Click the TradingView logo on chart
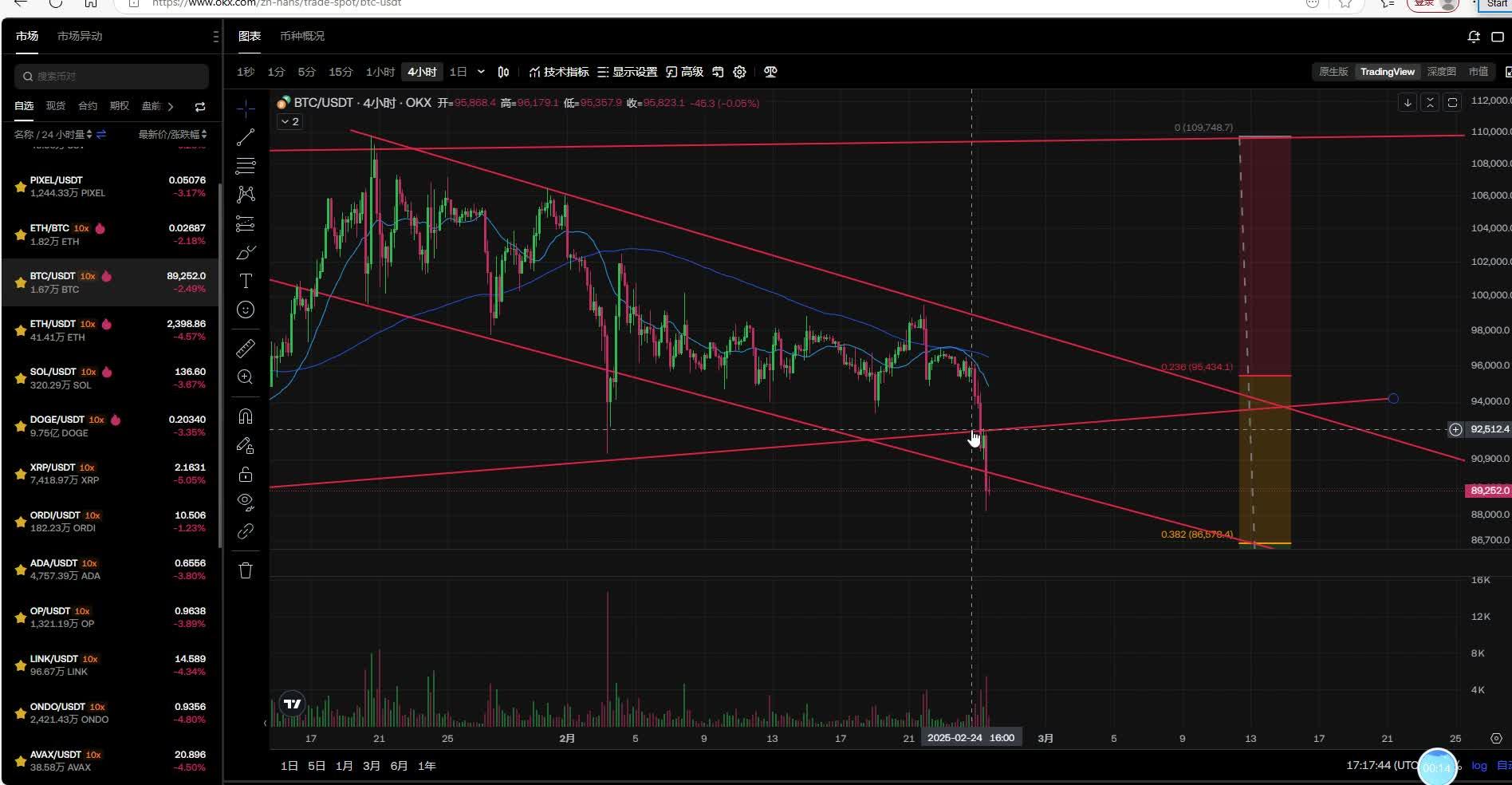 pos(293,704)
